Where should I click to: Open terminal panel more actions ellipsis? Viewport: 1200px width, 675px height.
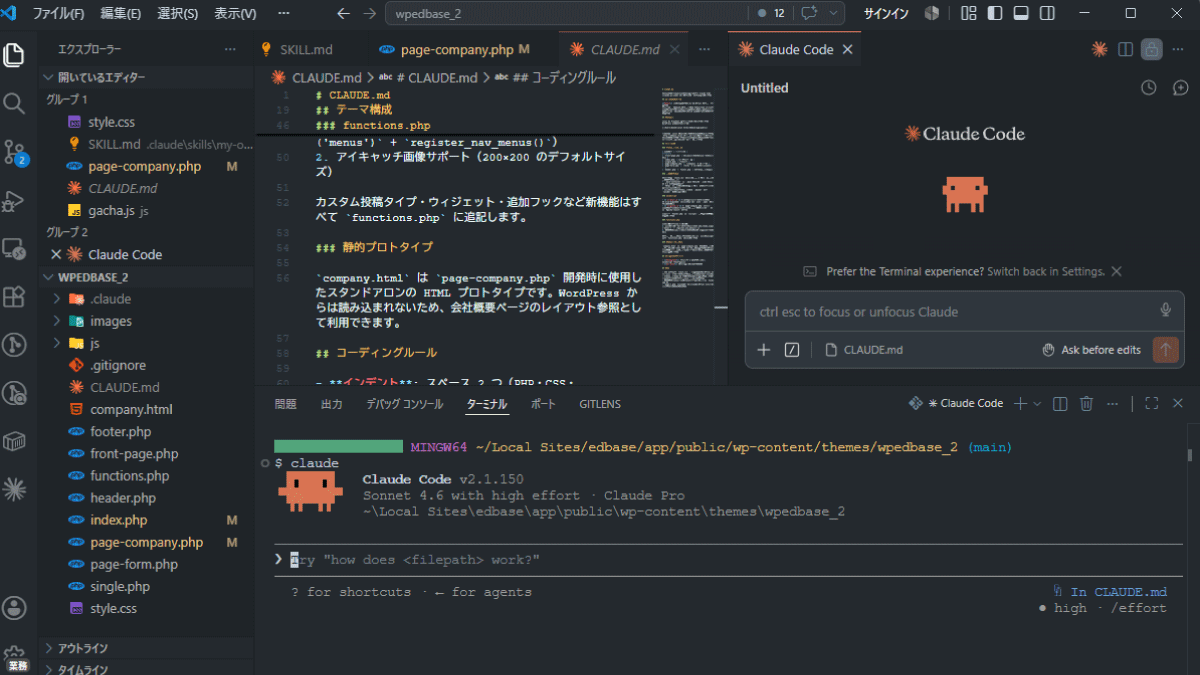tap(1112, 404)
